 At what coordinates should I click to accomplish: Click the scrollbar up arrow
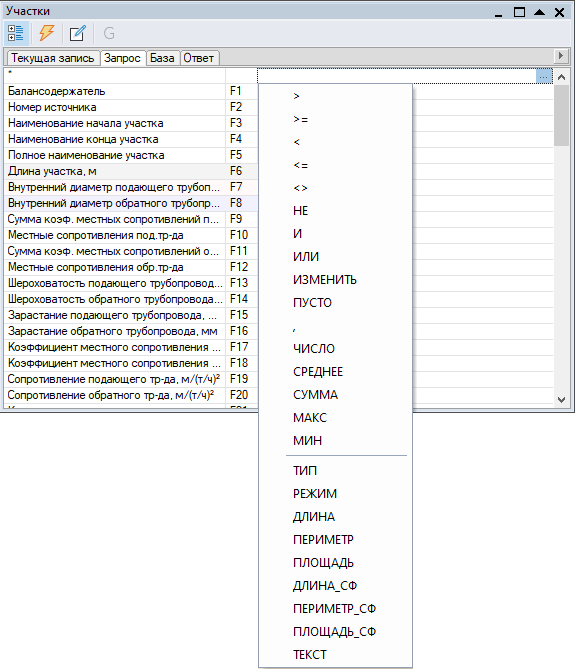[x=561, y=77]
